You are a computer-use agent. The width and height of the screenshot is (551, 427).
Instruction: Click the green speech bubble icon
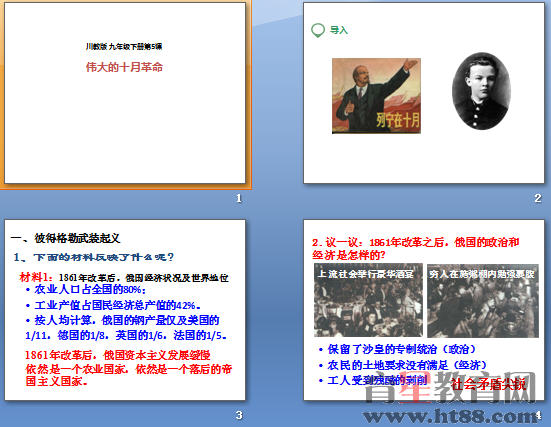[x=318, y=30]
